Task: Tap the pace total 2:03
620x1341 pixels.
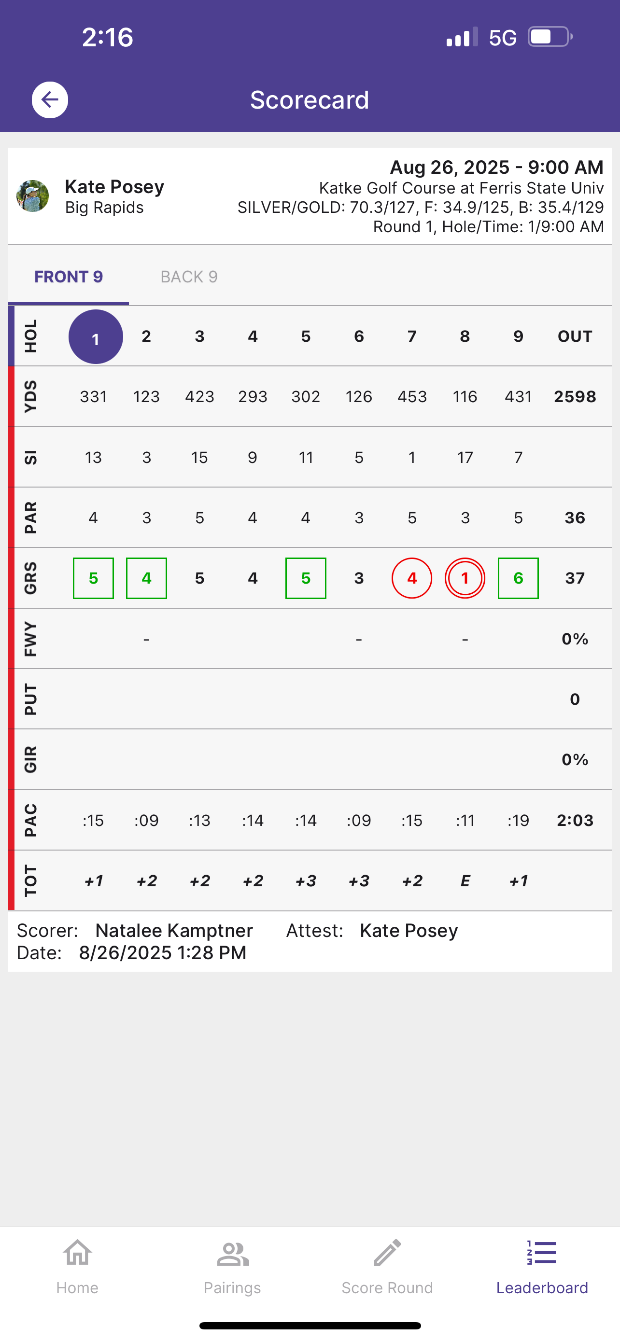Action: coord(575,820)
